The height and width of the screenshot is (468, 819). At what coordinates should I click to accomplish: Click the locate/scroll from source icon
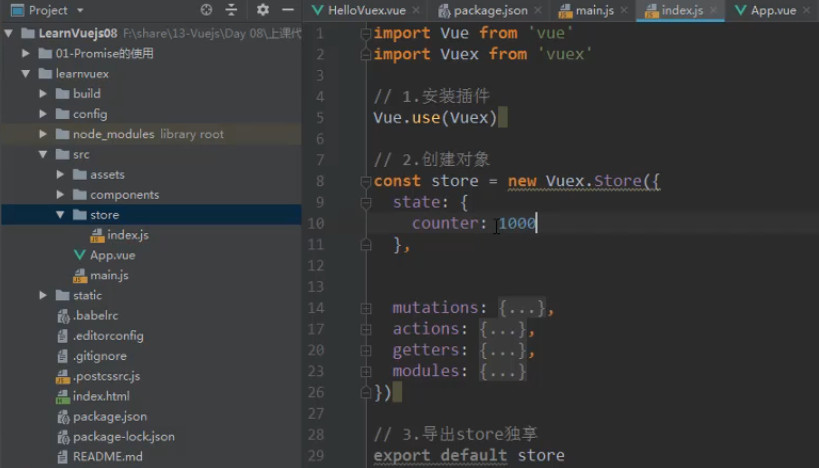tap(206, 9)
